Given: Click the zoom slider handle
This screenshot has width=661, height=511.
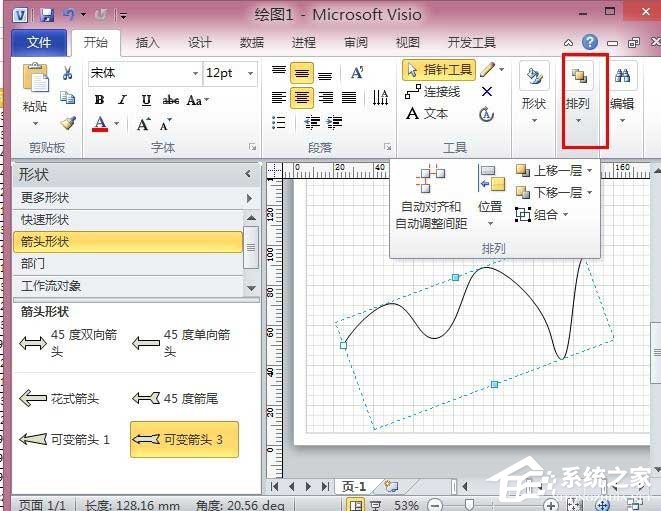Looking at the screenshot, I should (x=469, y=504).
